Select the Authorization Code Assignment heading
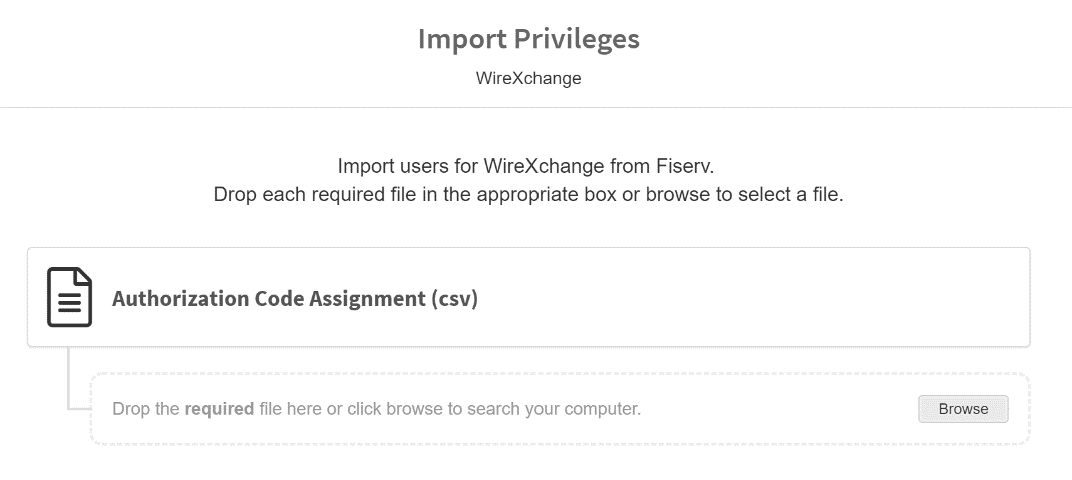 coord(294,299)
